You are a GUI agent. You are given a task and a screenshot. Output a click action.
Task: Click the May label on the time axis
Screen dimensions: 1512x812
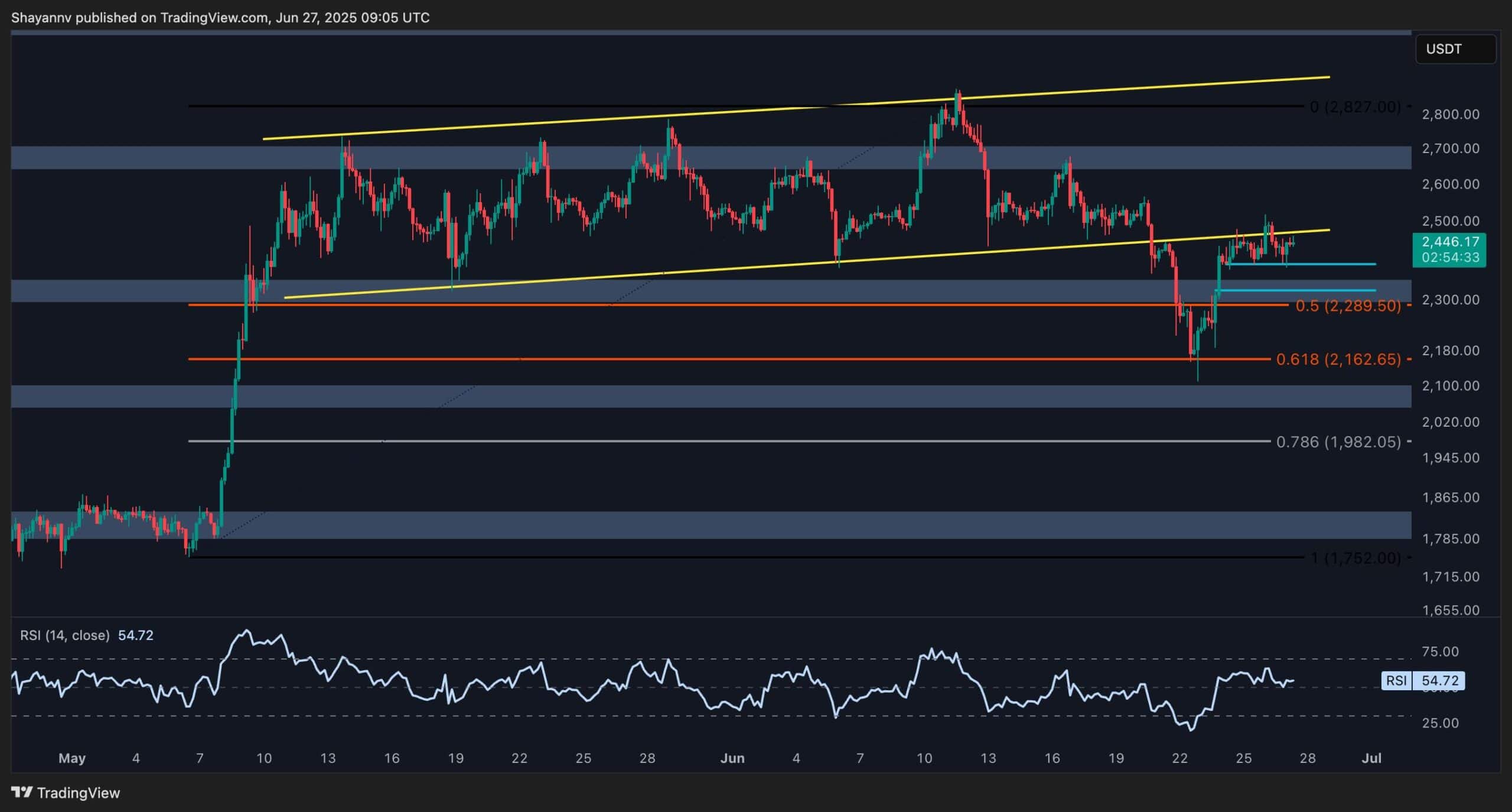tap(73, 758)
